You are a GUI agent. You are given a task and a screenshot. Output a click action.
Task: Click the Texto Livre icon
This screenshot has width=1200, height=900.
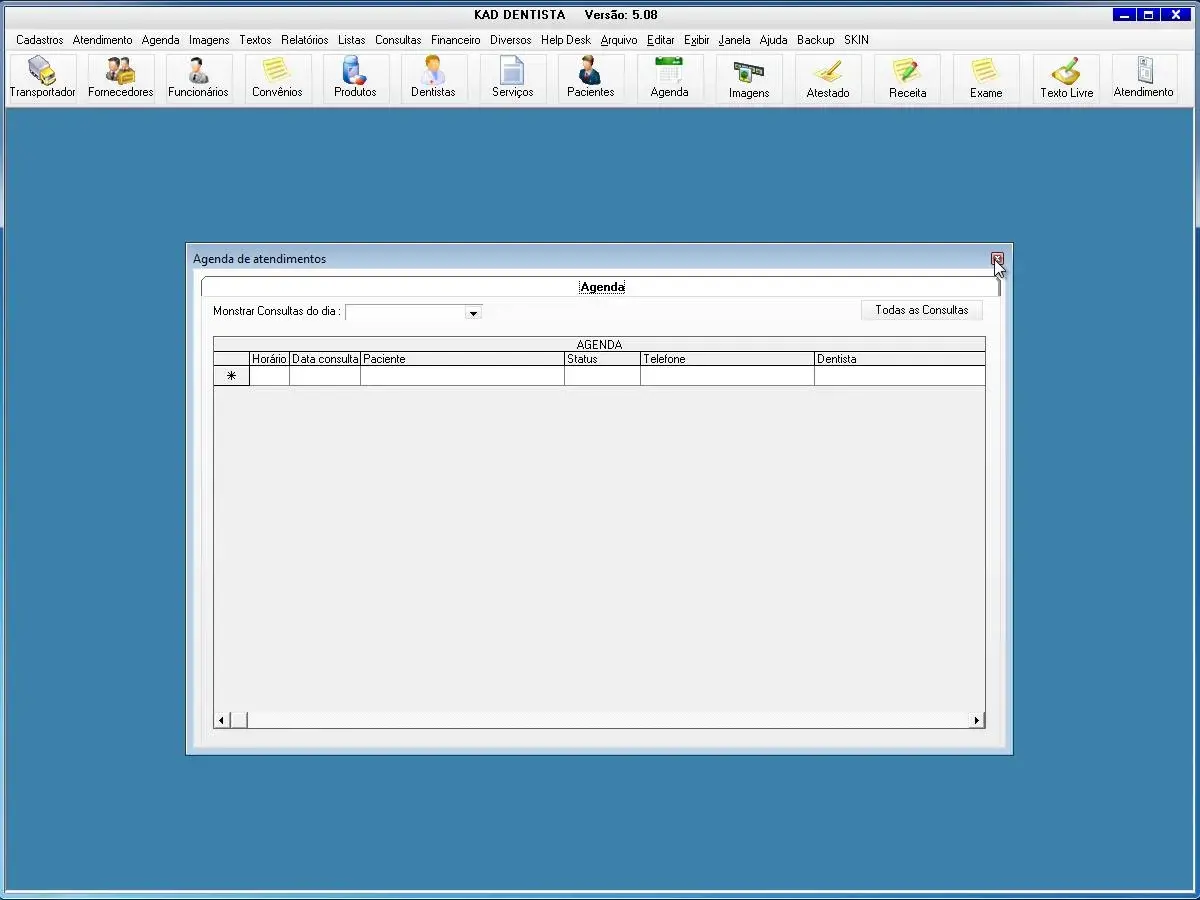tap(1066, 78)
